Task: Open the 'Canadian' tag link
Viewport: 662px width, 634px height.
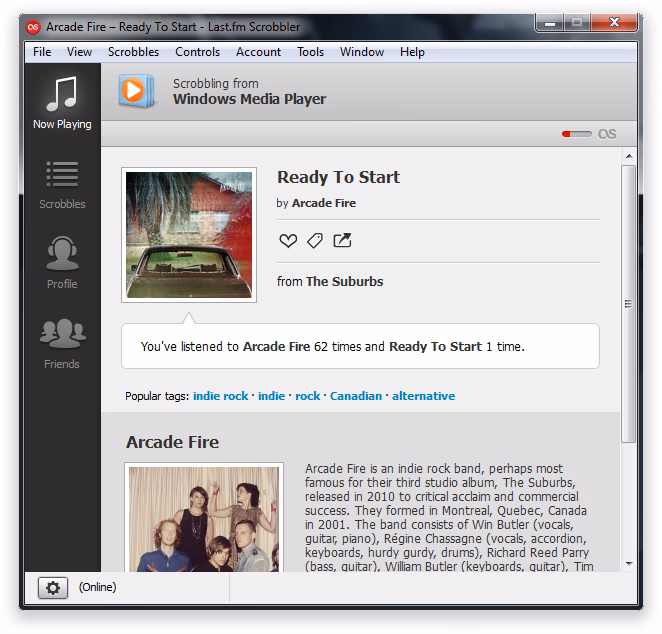Action: coord(355,396)
